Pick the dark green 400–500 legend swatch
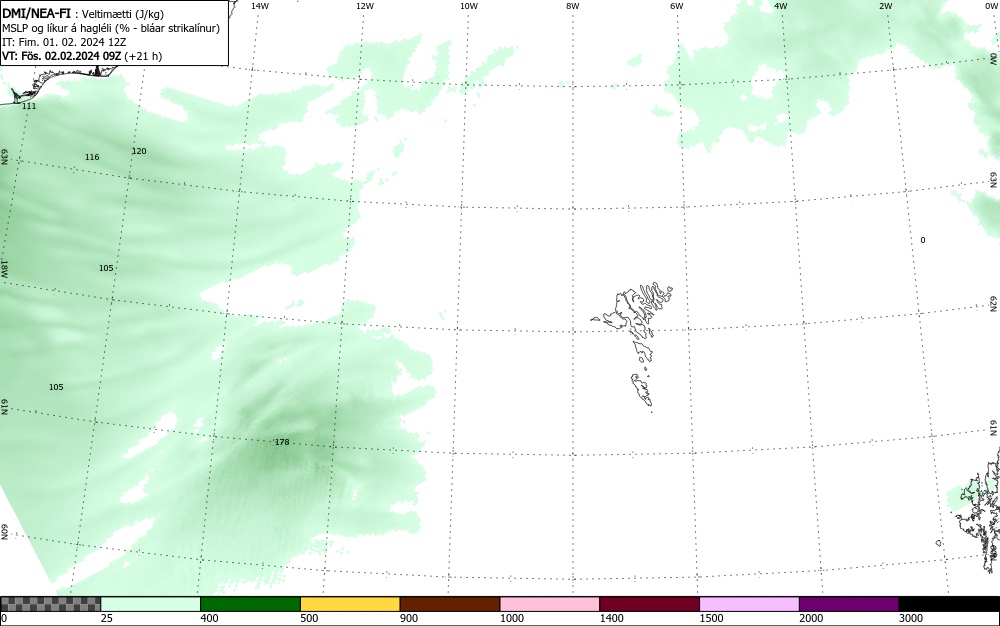This screenshot has width=1000, height=626. 250,604
